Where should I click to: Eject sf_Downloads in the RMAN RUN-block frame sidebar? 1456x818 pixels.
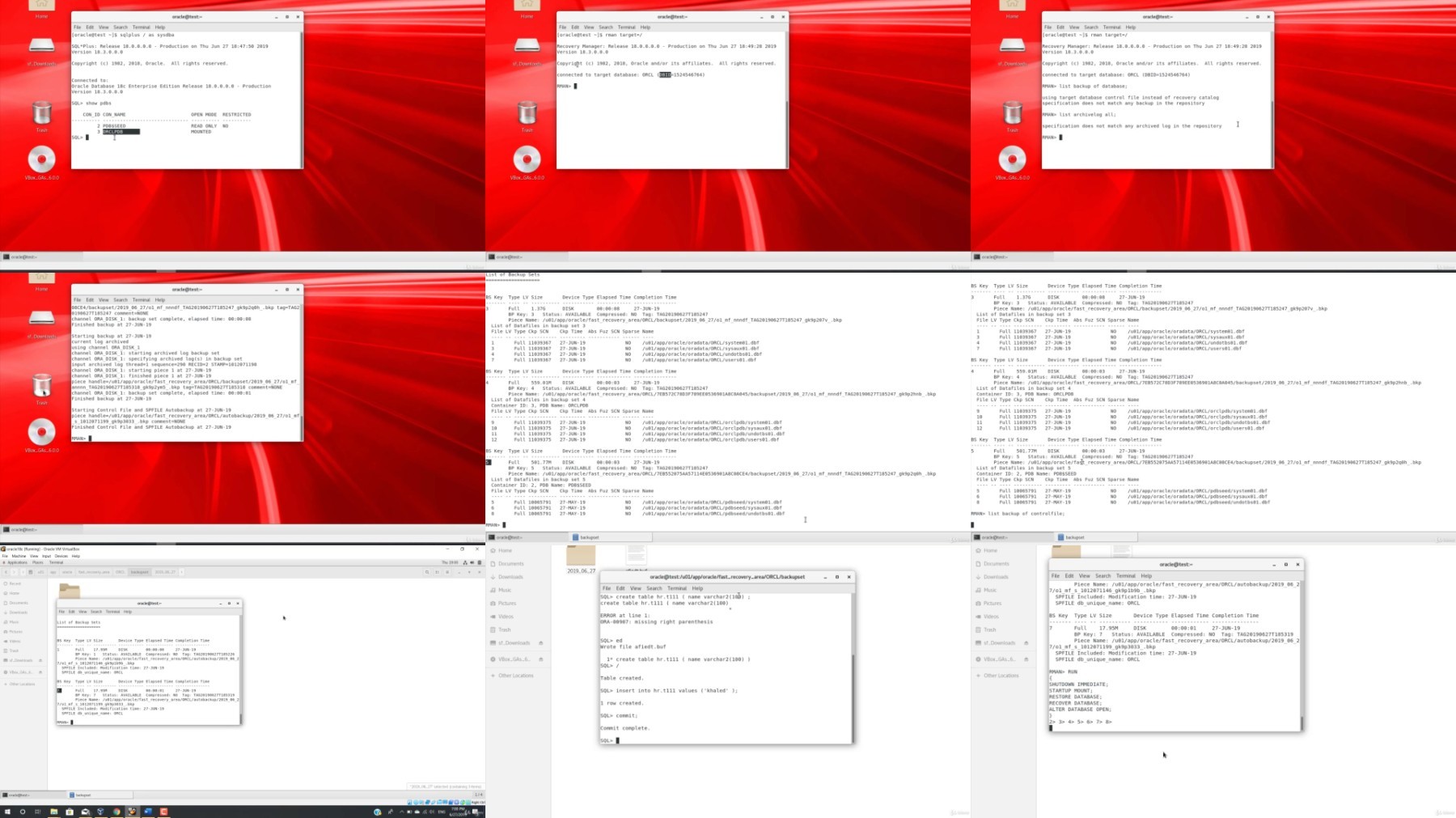pyautogui.click(x=1026, y=643)
